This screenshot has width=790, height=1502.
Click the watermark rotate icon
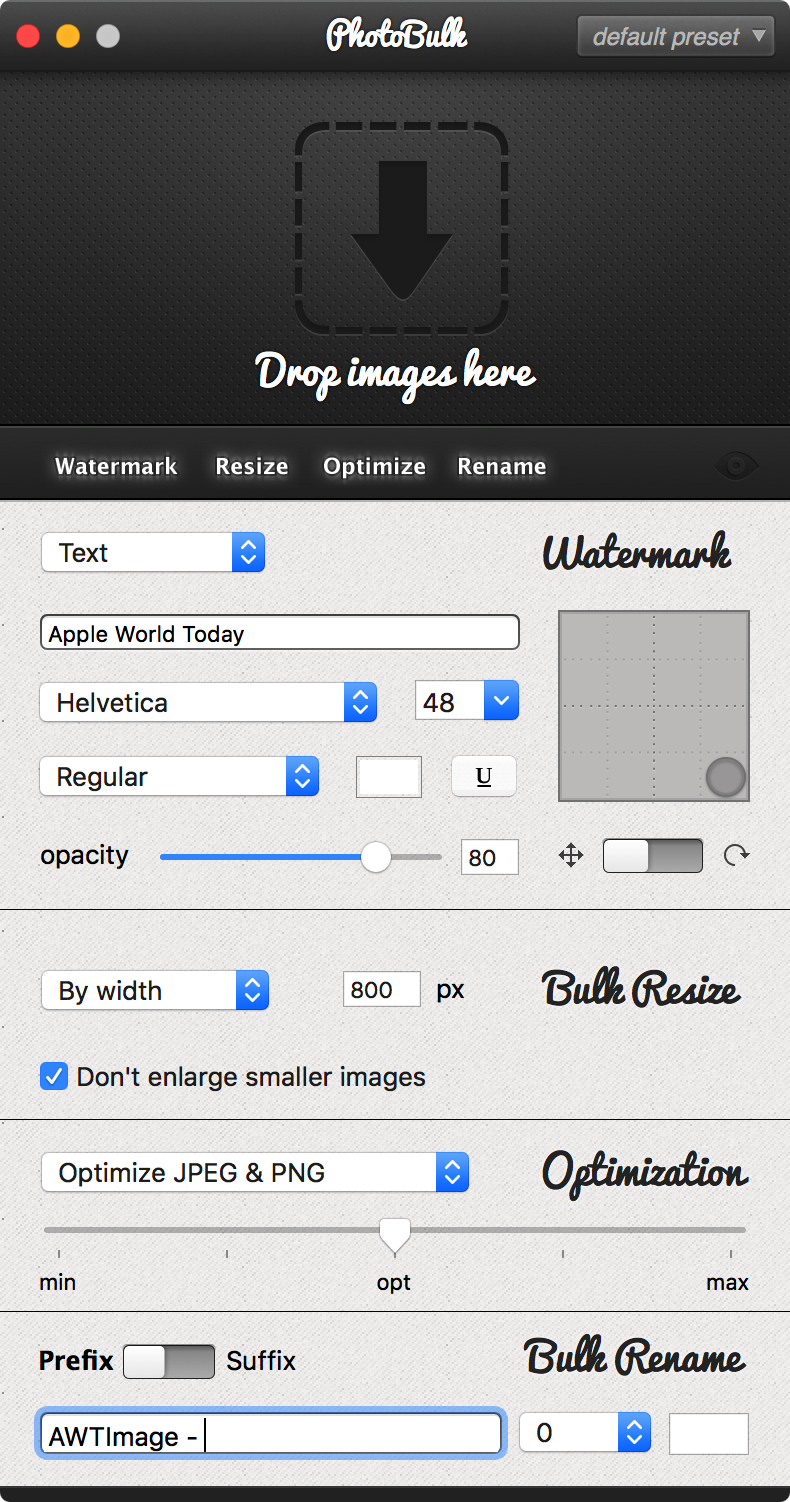coord(737,855)
